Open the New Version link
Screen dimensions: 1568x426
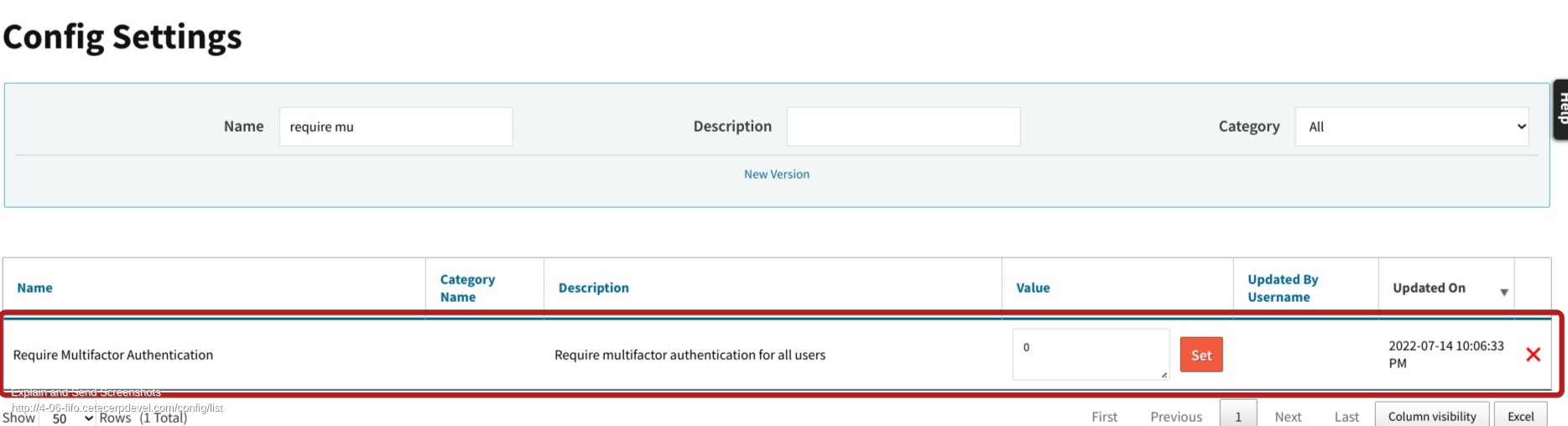[x=777, y=174]
